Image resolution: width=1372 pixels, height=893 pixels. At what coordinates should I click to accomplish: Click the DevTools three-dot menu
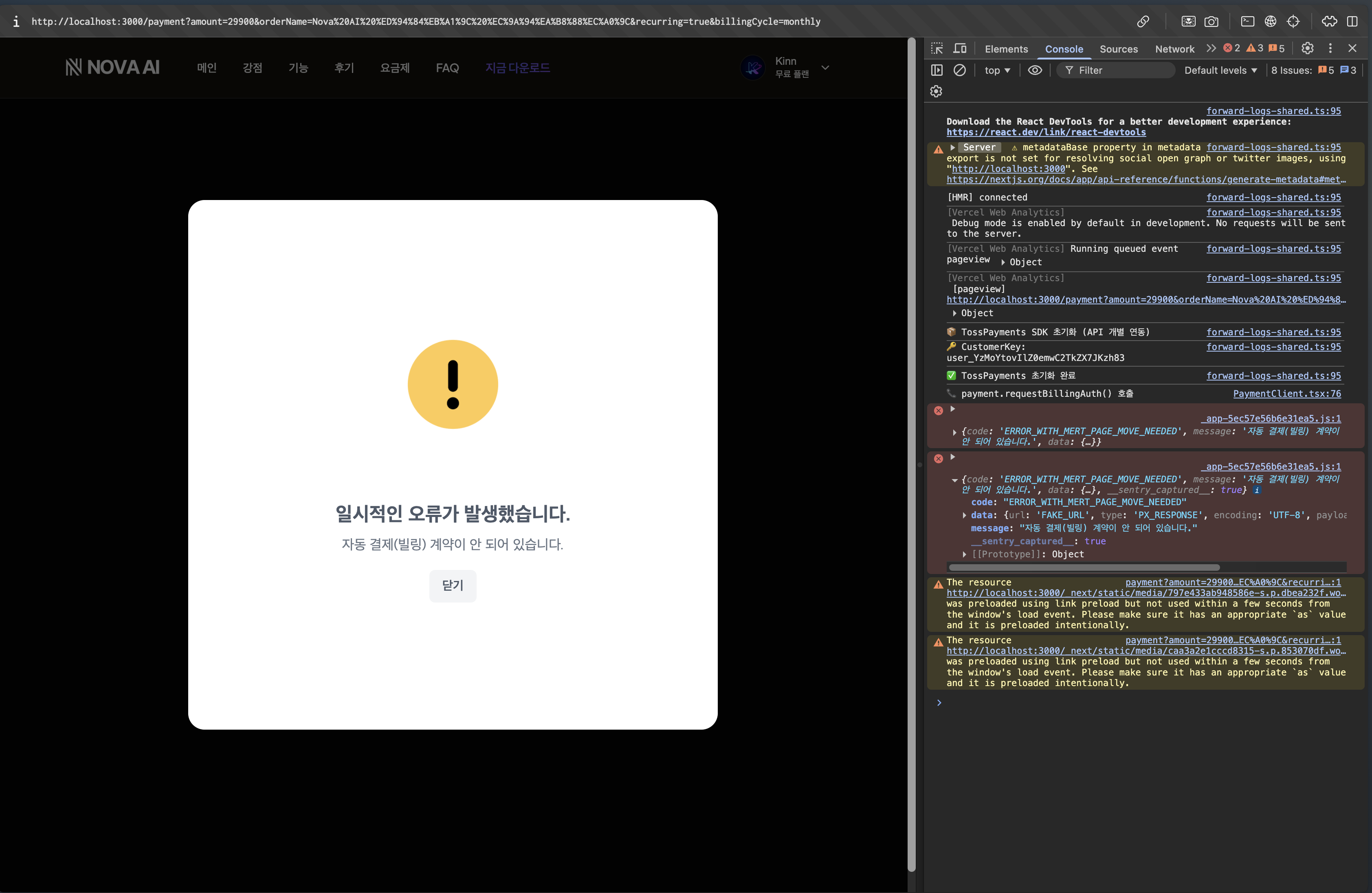(1330, 48)
